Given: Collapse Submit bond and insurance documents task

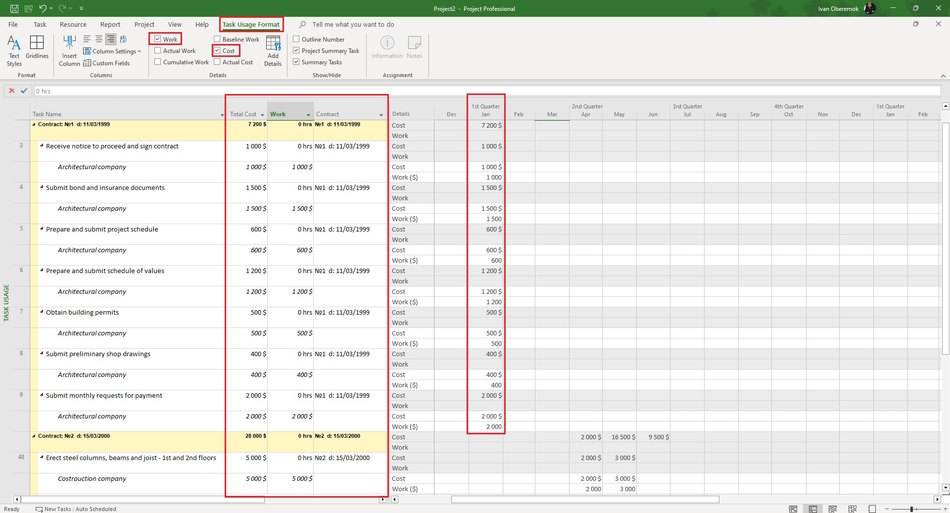Looking at the screenshot, I should (42, 188).
